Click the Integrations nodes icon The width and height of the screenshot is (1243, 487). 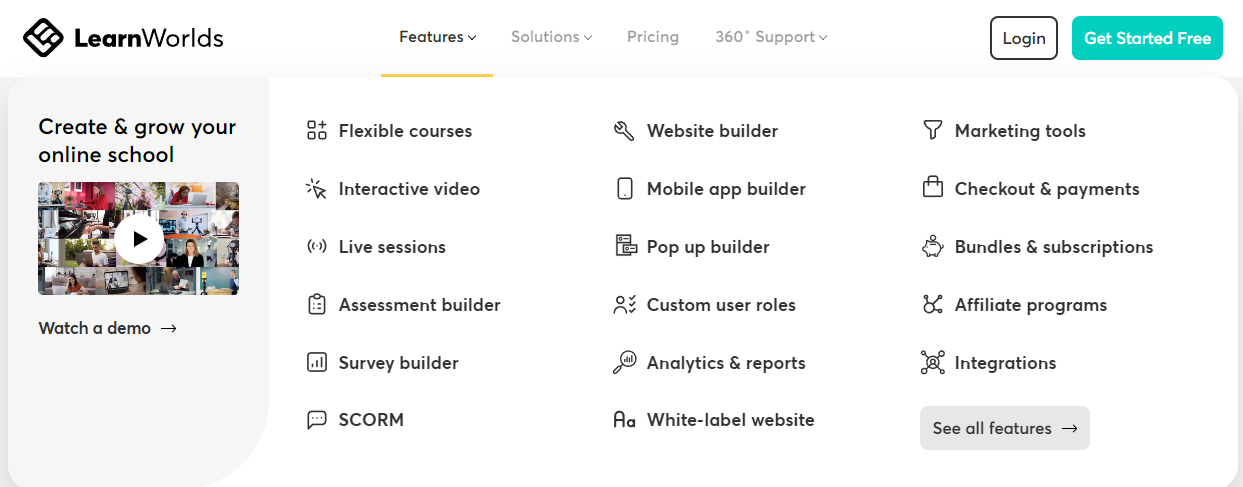coord(932,362)
